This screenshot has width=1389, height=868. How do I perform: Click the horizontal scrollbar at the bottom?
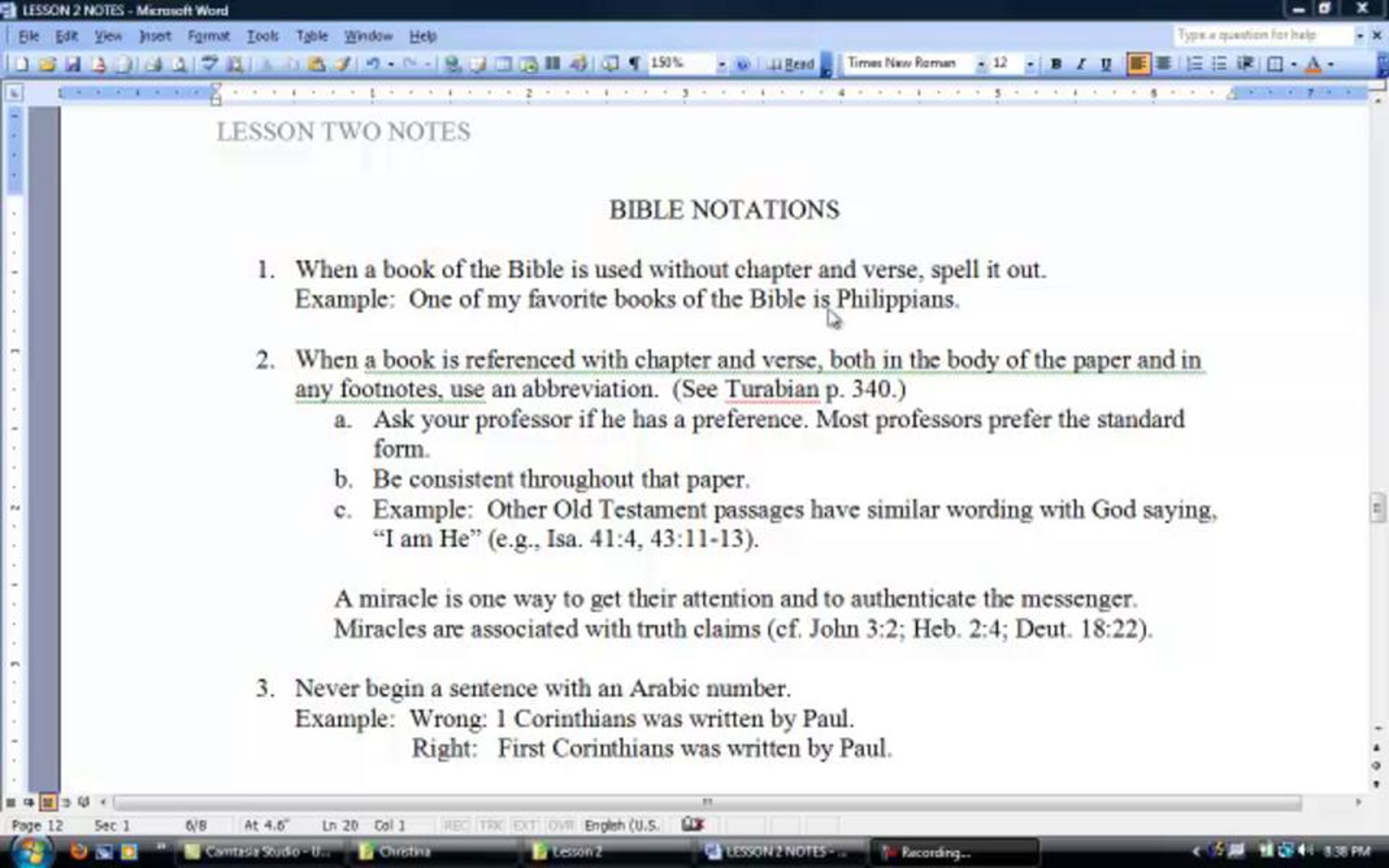point(706,802)
